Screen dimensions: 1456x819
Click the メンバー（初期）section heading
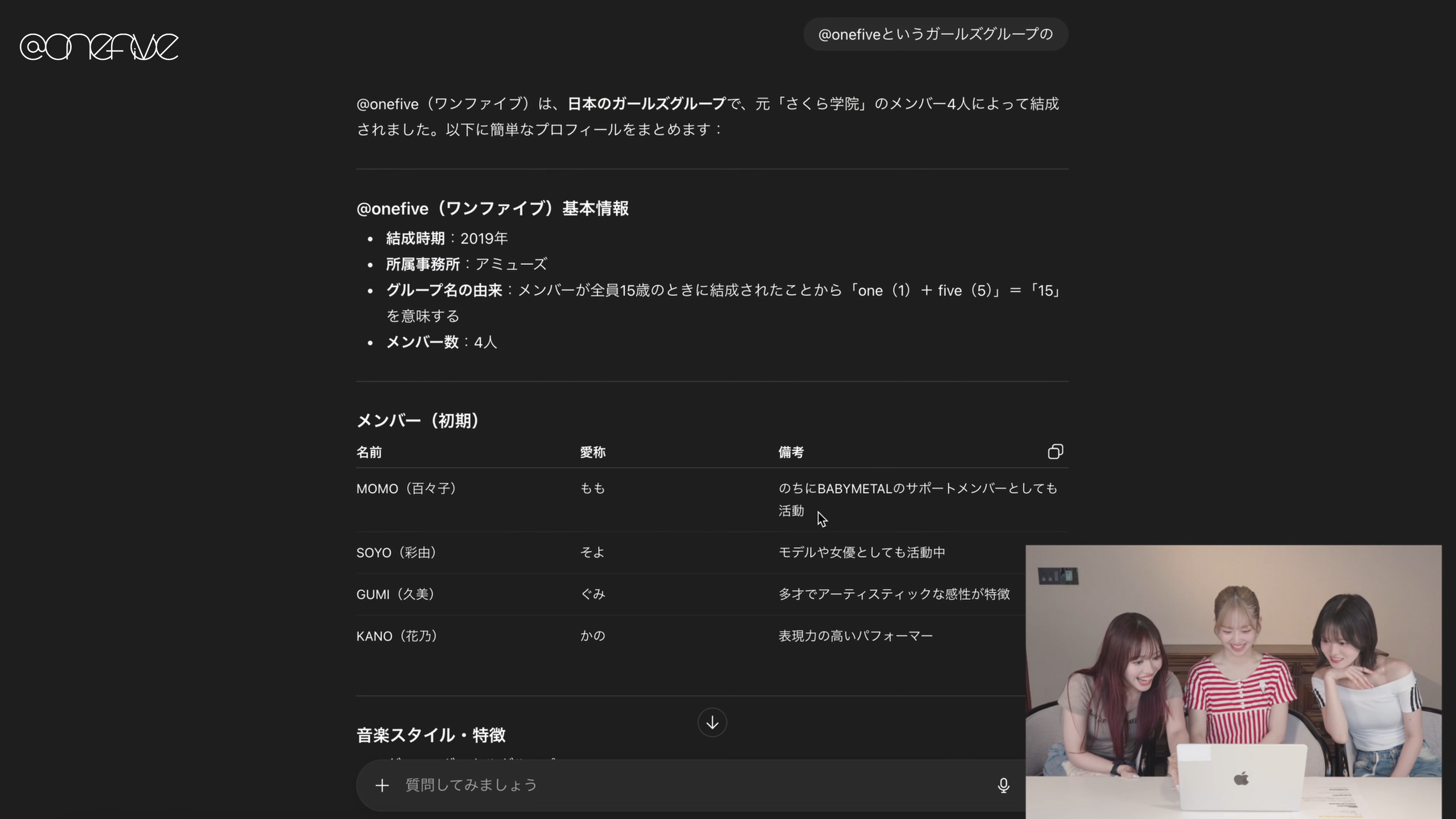[x=418, y=420]
